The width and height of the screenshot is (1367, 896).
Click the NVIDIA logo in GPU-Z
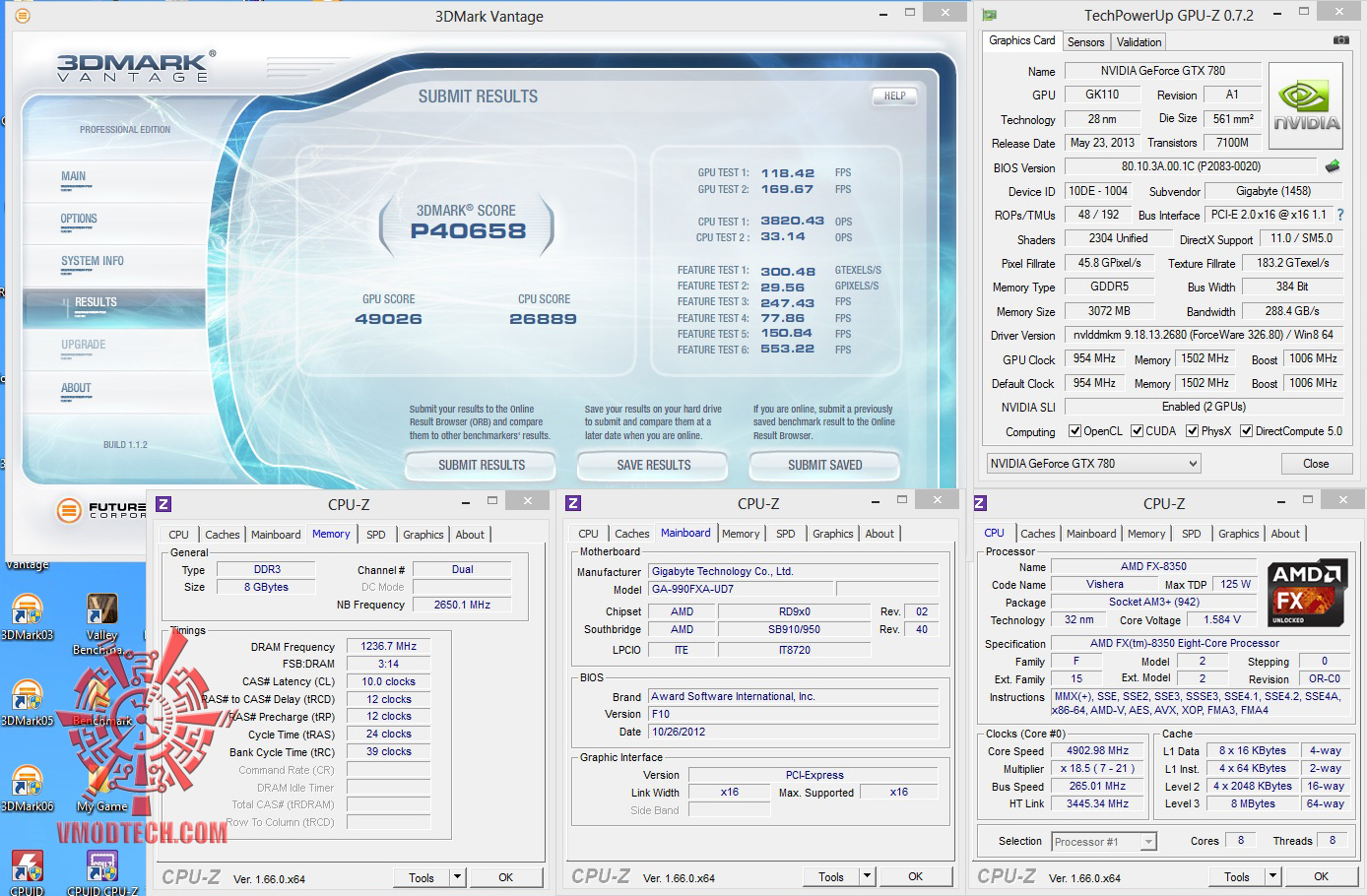(1306, 106)
